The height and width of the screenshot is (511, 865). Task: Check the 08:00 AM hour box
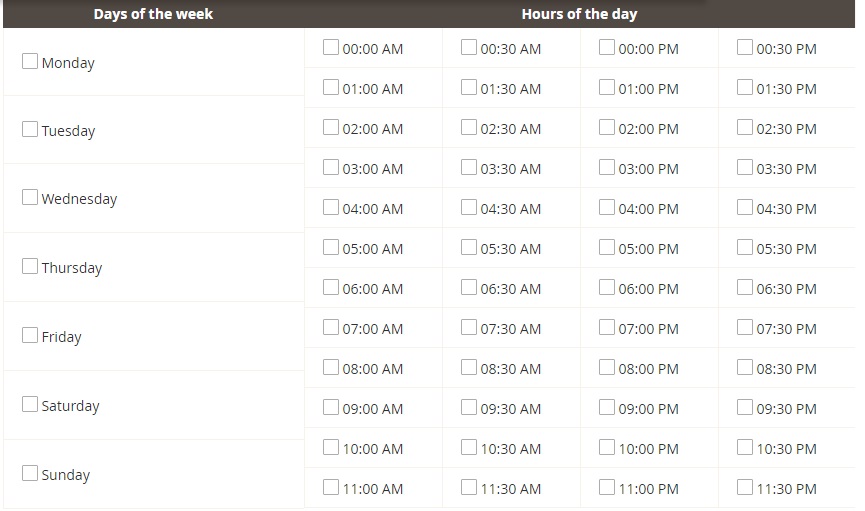(331, 368)
